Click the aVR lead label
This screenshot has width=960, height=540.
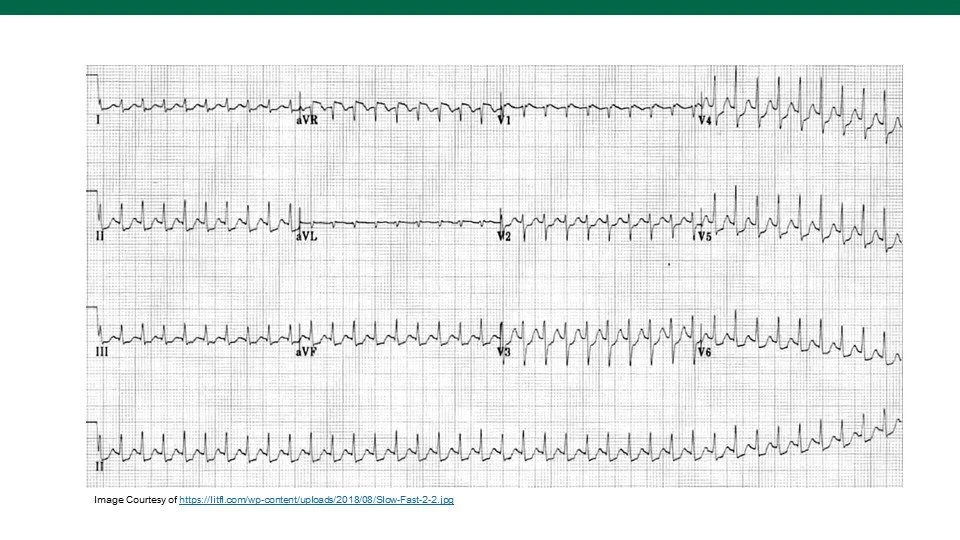pos(307,121)
